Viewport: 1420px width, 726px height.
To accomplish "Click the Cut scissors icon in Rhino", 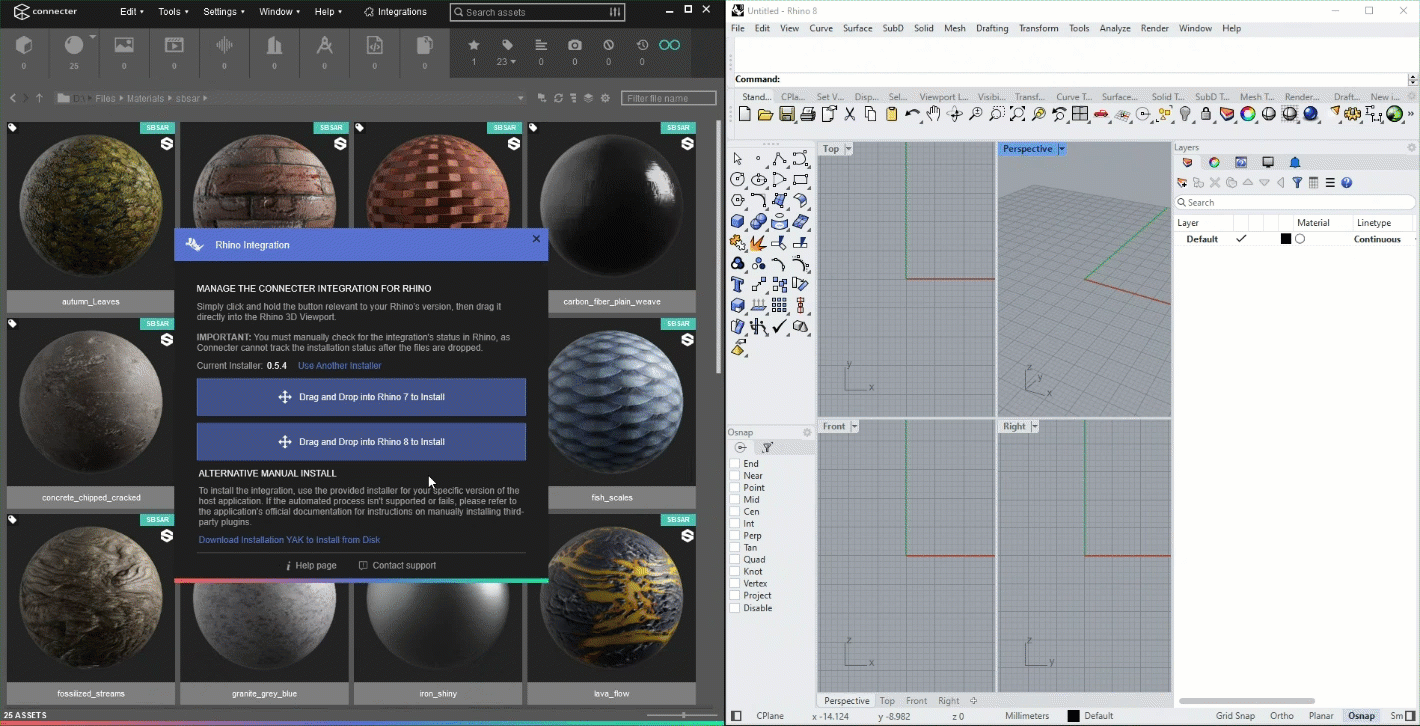I will (x=850, y=115).
